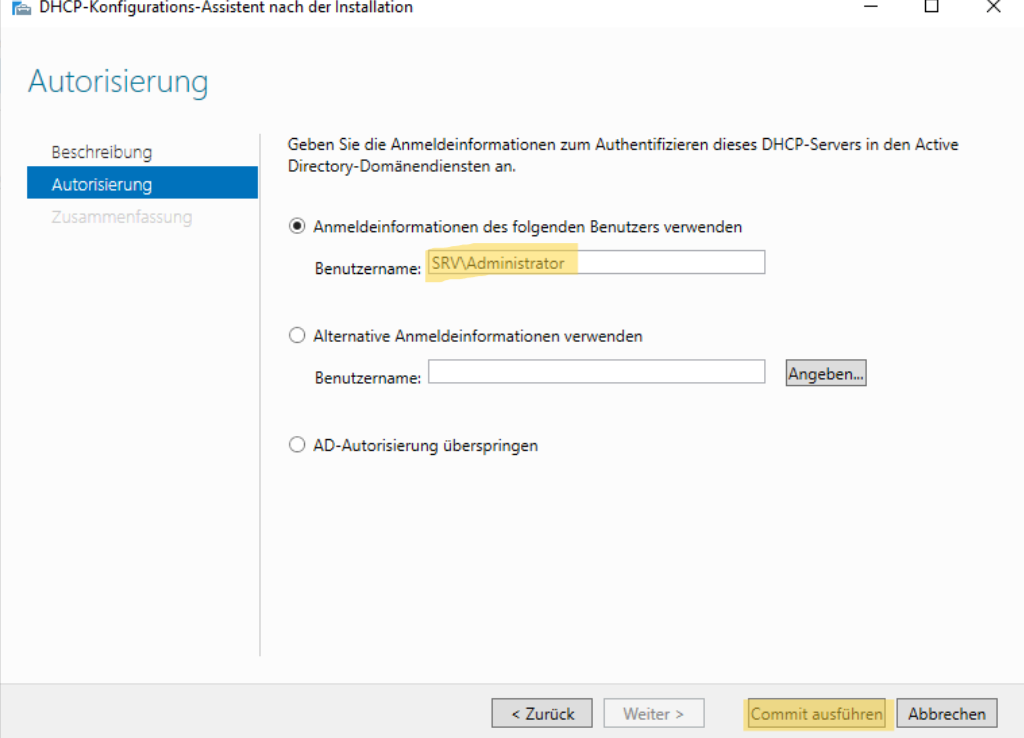Go to the Zusammenfassung step in the sidebar

click(122, 217)
